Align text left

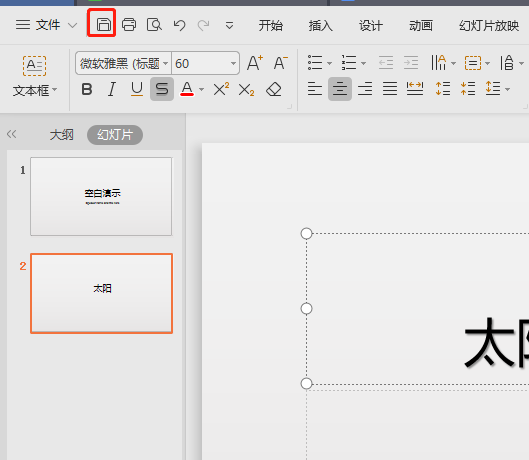point(314,89)
